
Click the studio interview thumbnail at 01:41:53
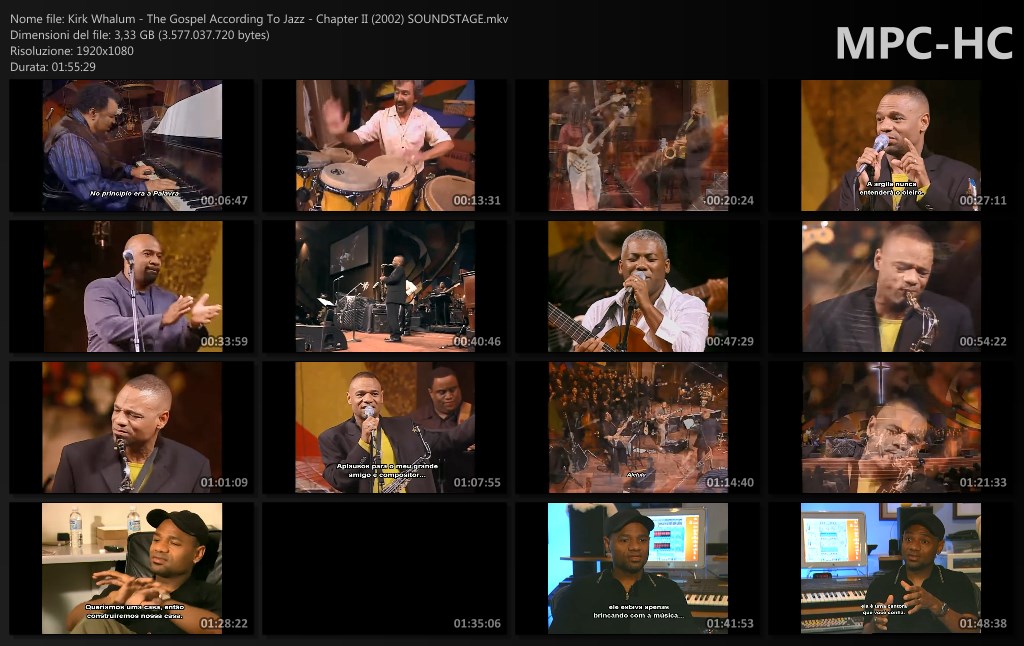(x=638, y=568)
